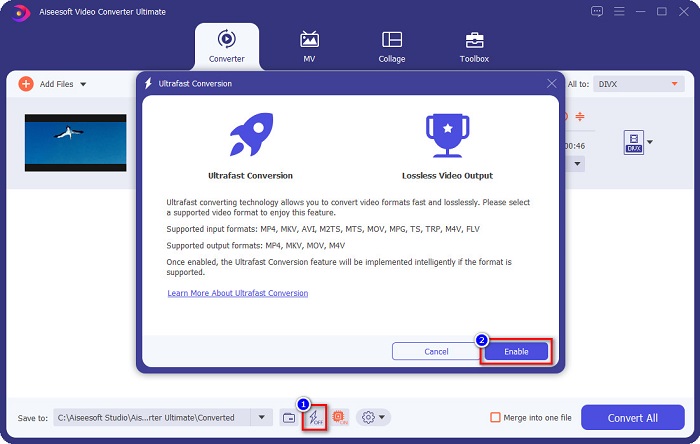Toggle the hardware acceleration chip icon
This screenshot has width=700, height=444.
click(339, 418)
